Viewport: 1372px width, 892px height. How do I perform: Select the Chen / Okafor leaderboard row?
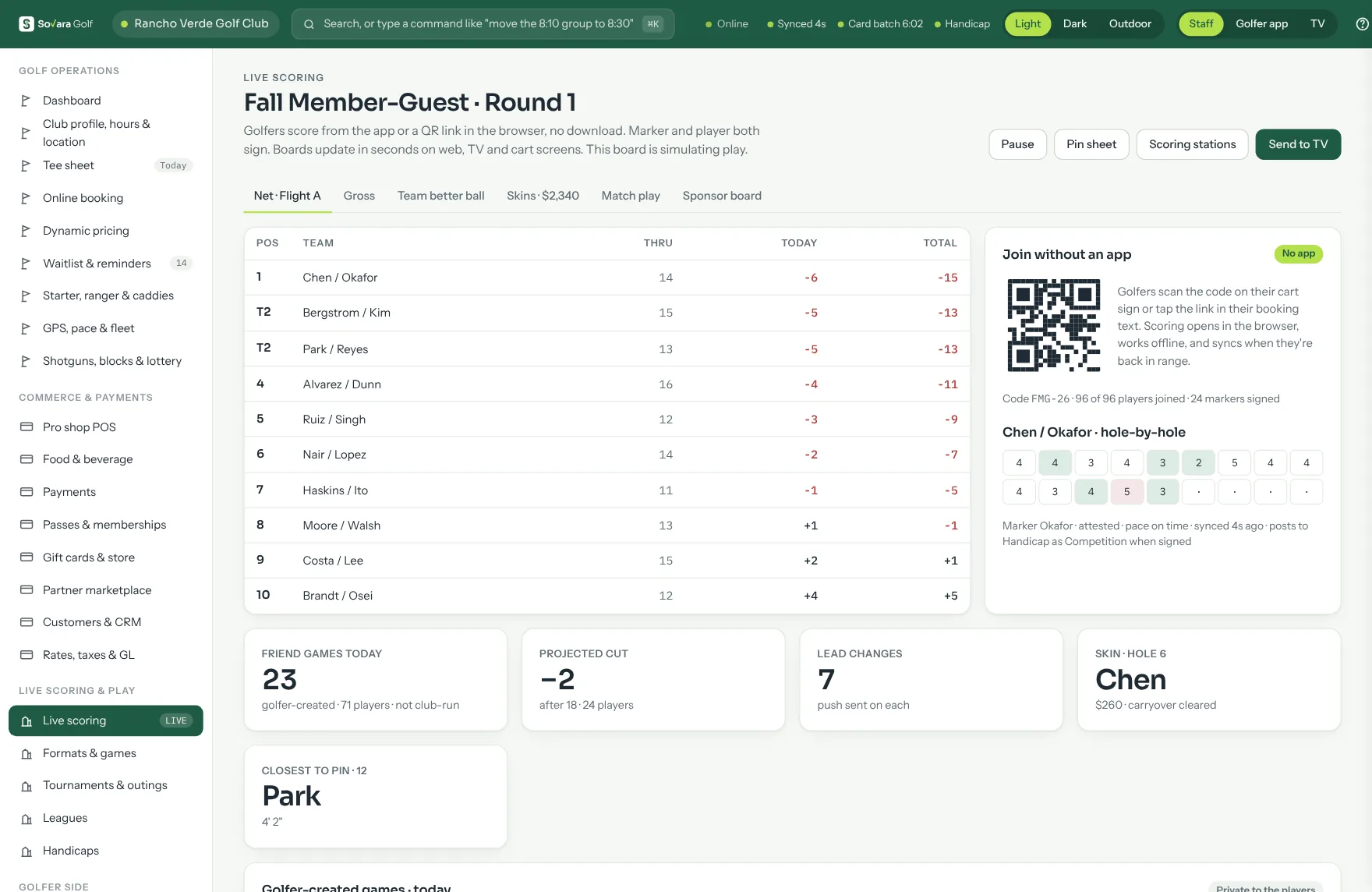coord(606,278)
